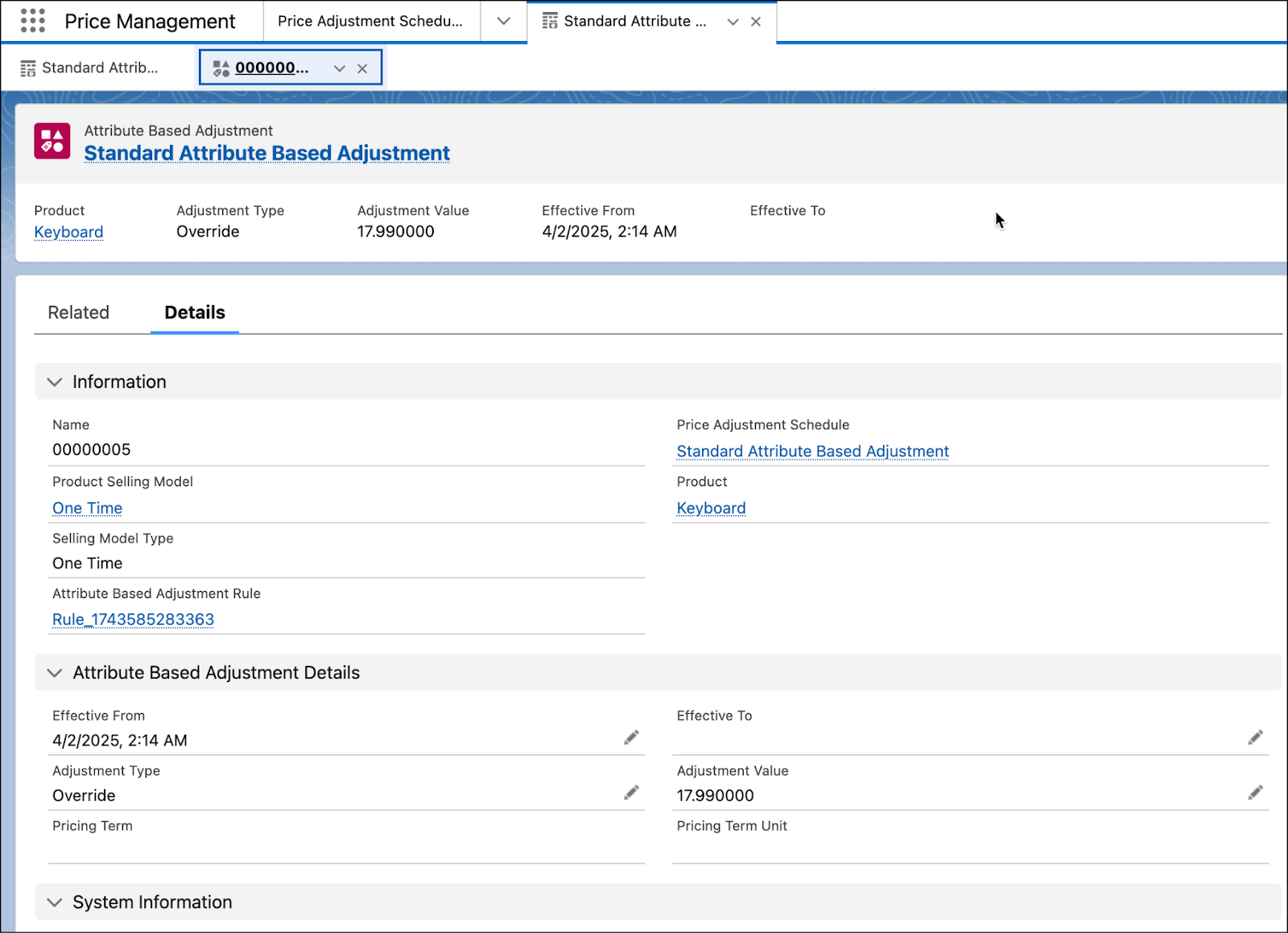Edit the Effective To field pencil
The height and width of the screenshot is (933, 1288).
[1256, 737]
